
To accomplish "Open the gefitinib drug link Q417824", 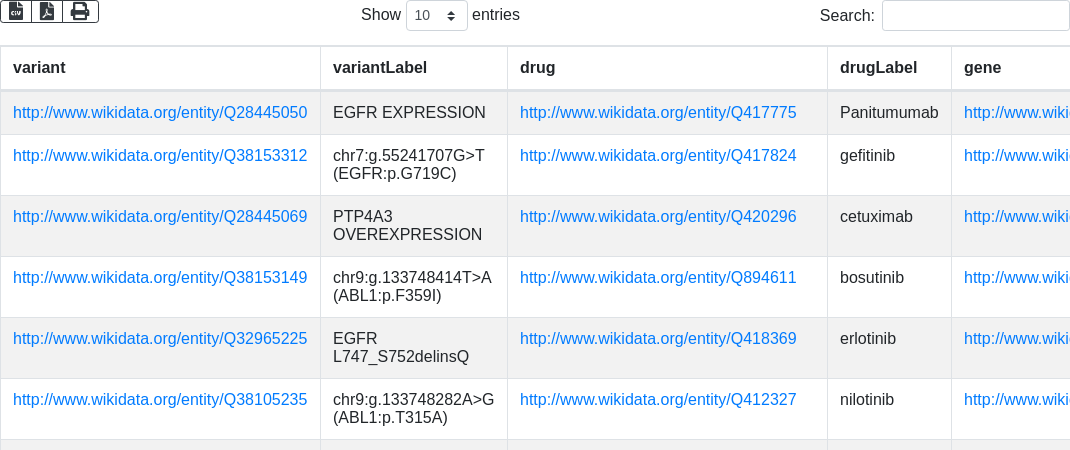I will 658,156.
